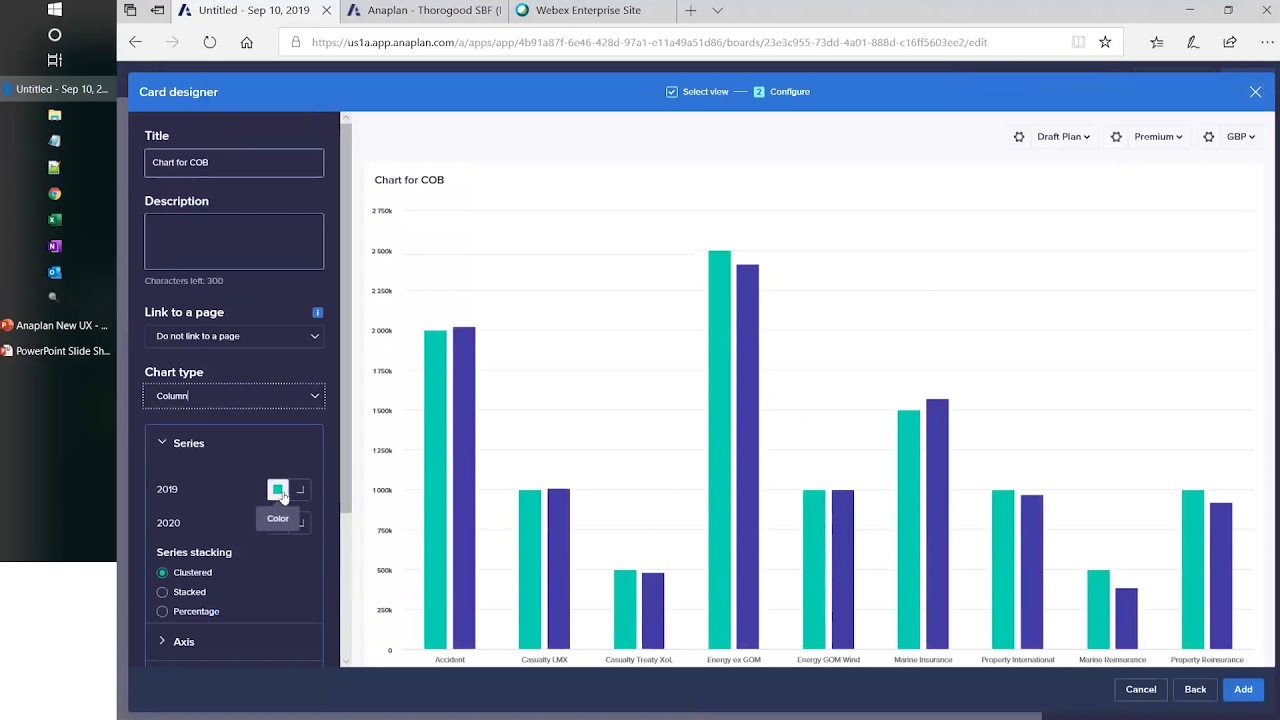Close the Untitled - Sep 10, 2019 tab

click(326, 10)
